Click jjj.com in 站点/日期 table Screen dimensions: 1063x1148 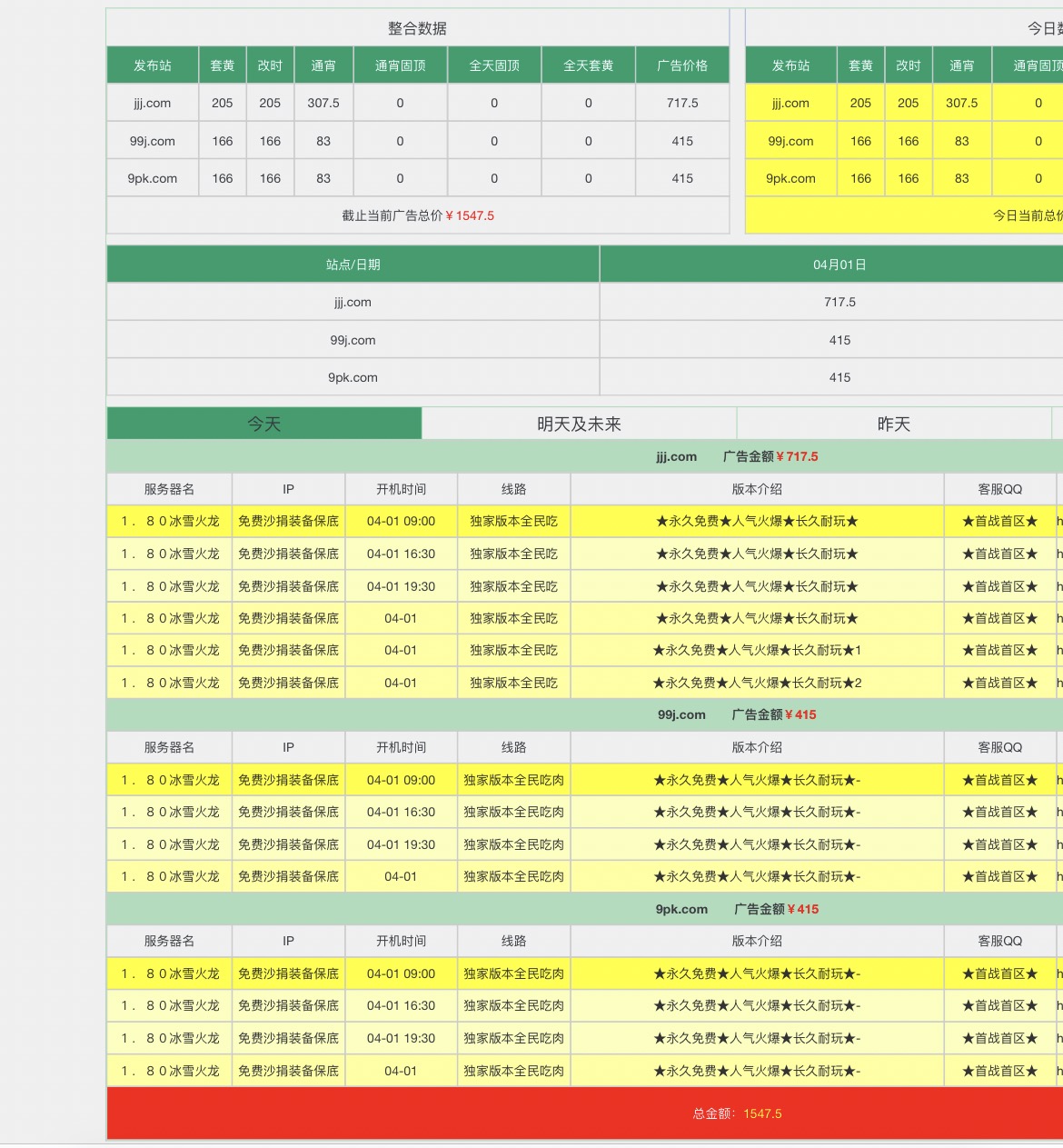coord(353,302)
